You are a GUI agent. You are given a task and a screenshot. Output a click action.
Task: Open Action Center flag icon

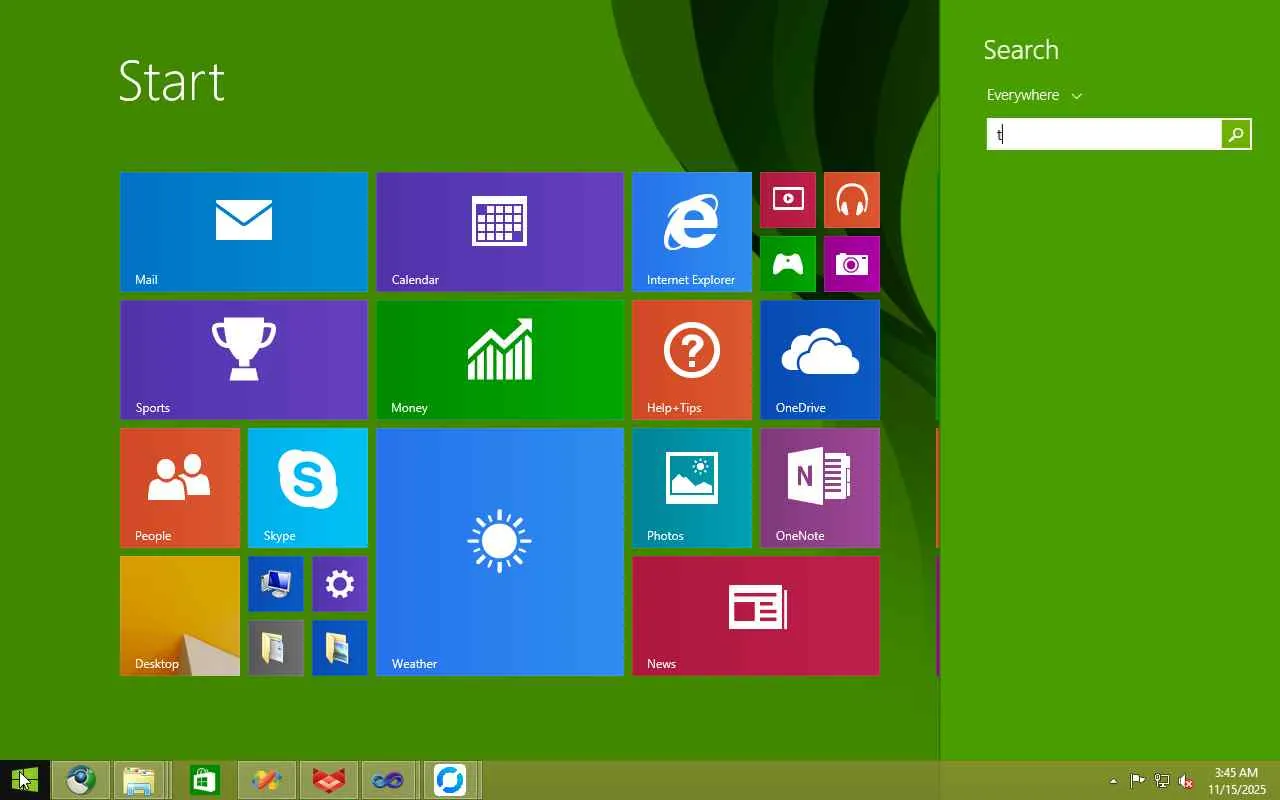point(1138,781)
